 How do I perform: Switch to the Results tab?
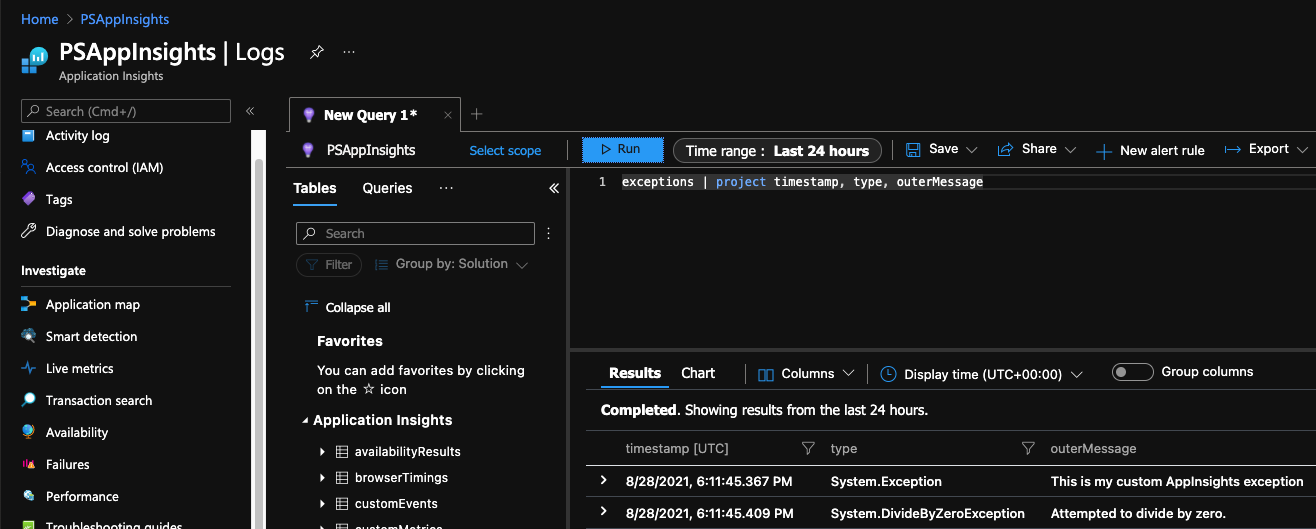click(x=635, y=373)
